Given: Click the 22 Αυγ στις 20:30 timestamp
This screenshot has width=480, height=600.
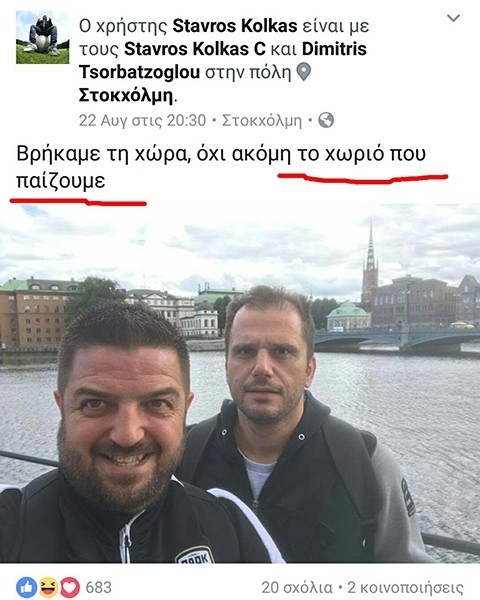Looking at the screenshot, I should coord(142,121).
